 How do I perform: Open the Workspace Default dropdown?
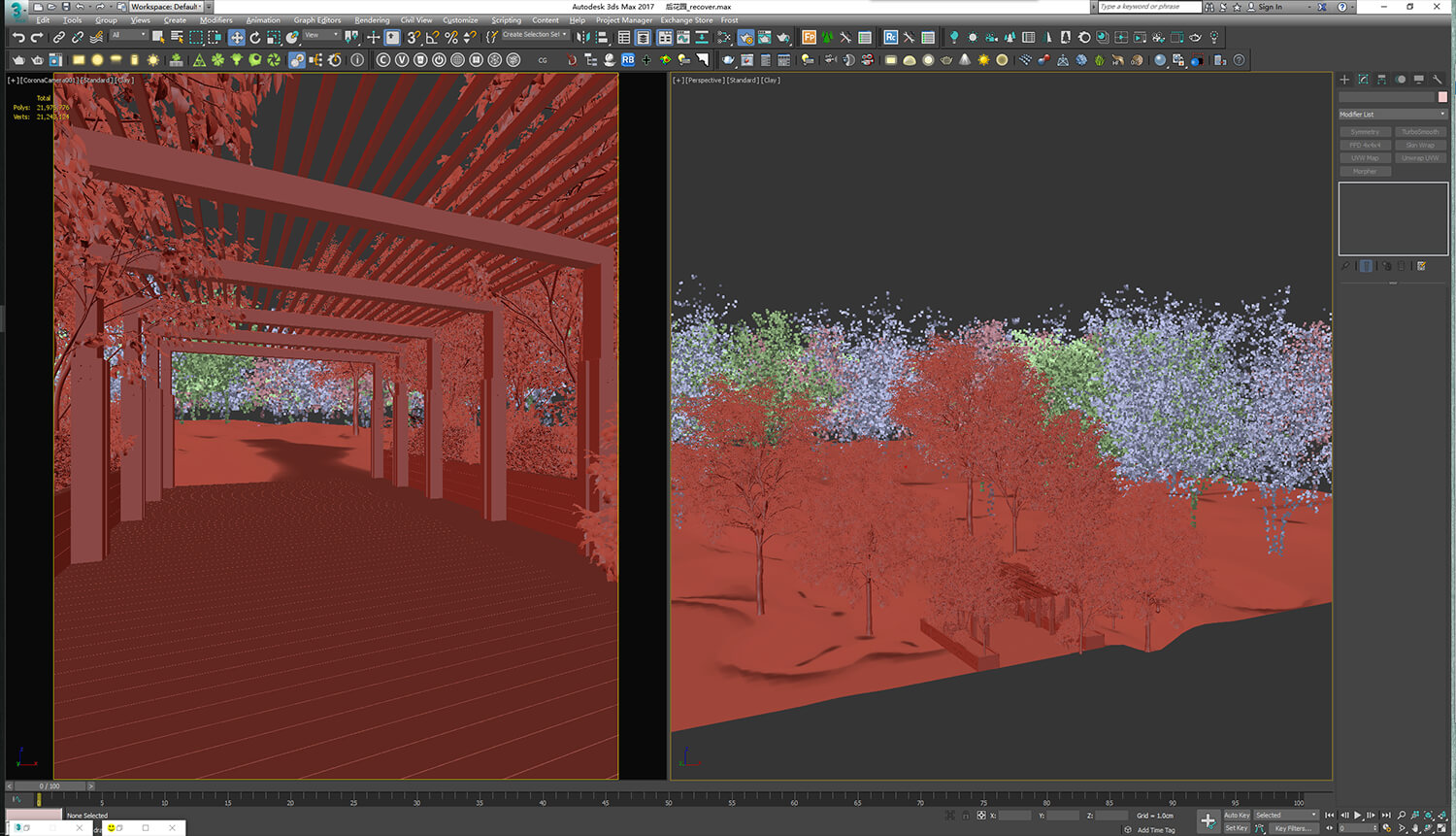pos(166,7)
